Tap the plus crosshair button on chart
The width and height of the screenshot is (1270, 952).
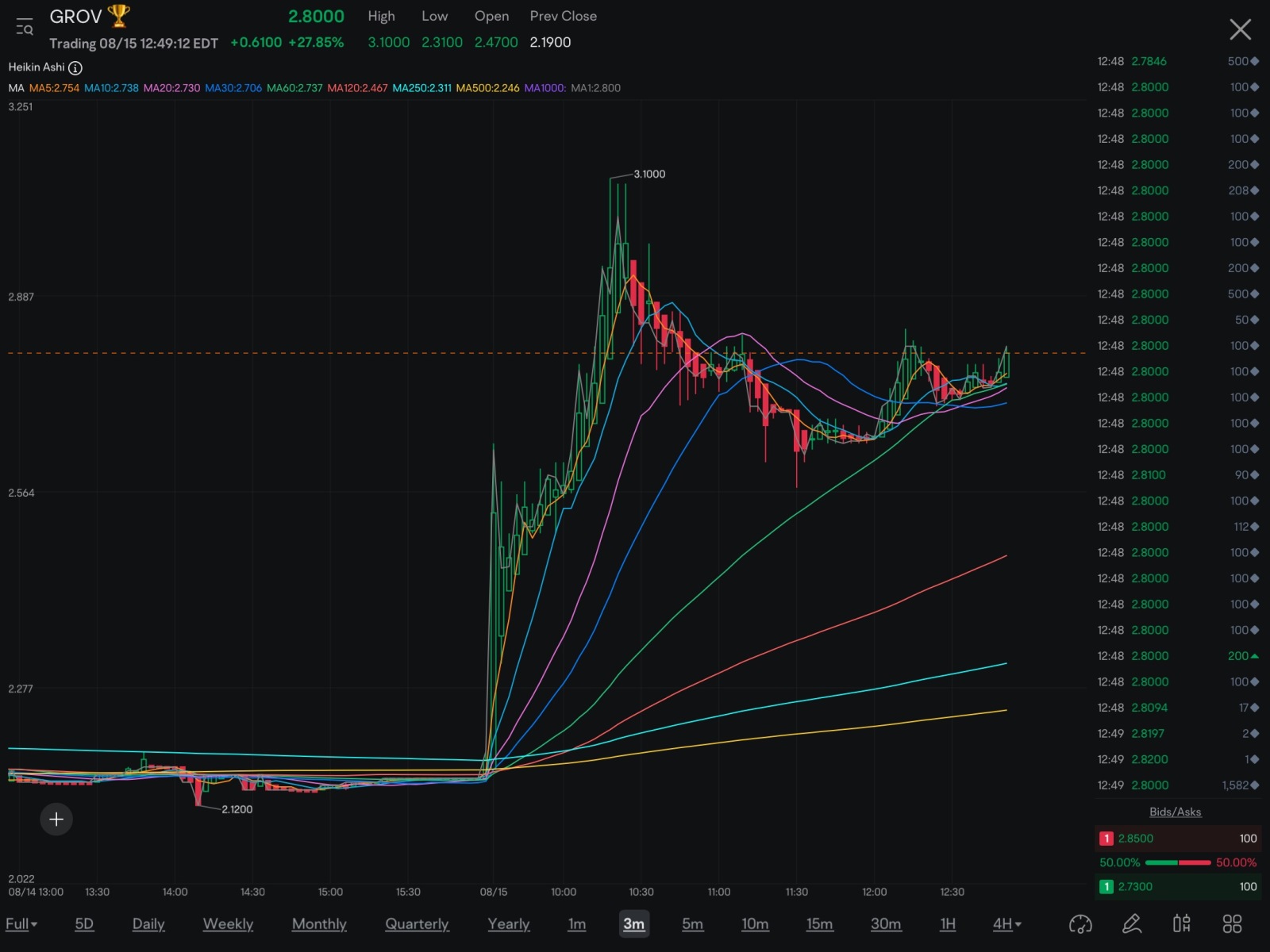point(56,819)
